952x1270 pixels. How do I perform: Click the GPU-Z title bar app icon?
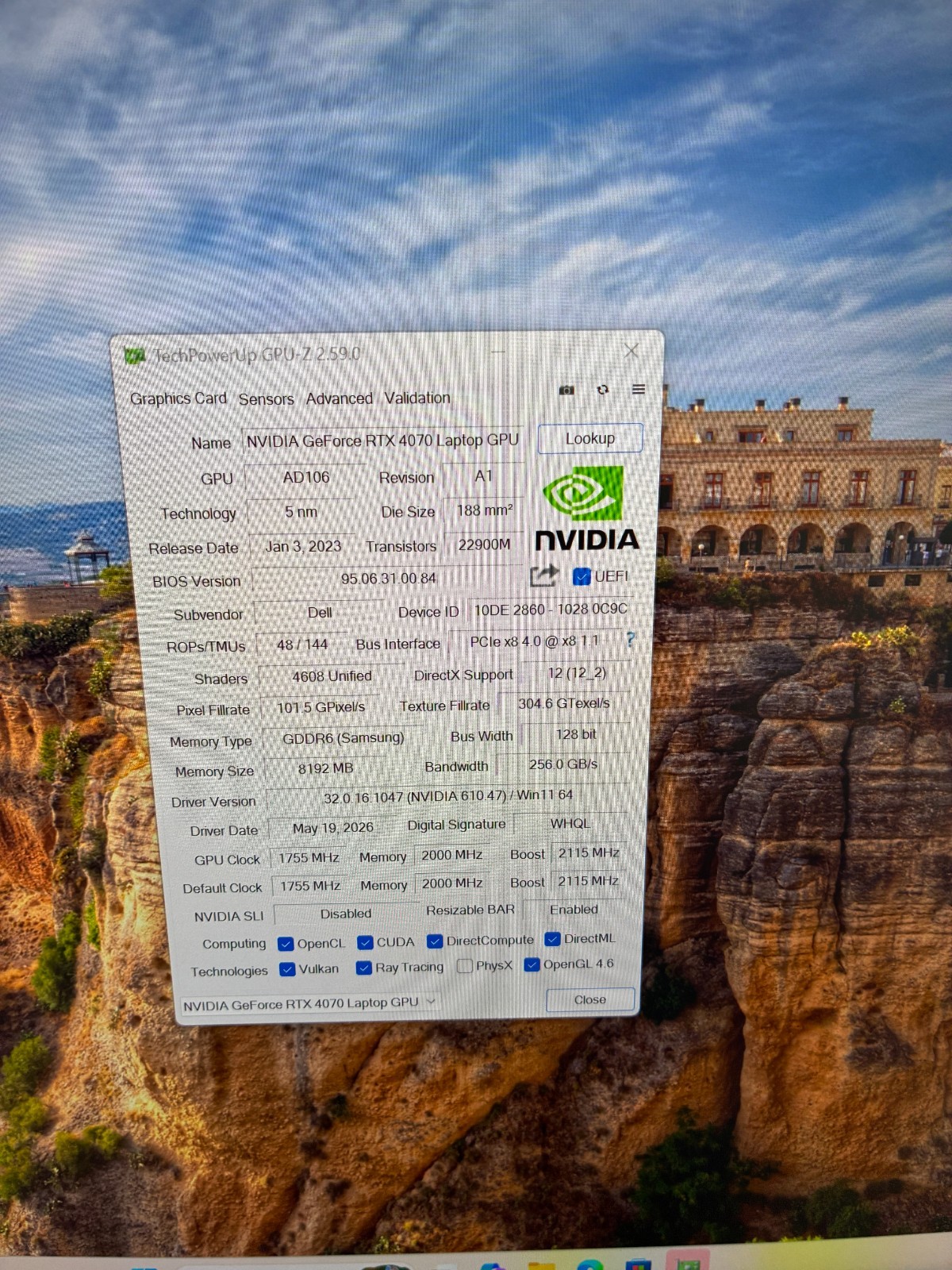(x=135, y=356)
